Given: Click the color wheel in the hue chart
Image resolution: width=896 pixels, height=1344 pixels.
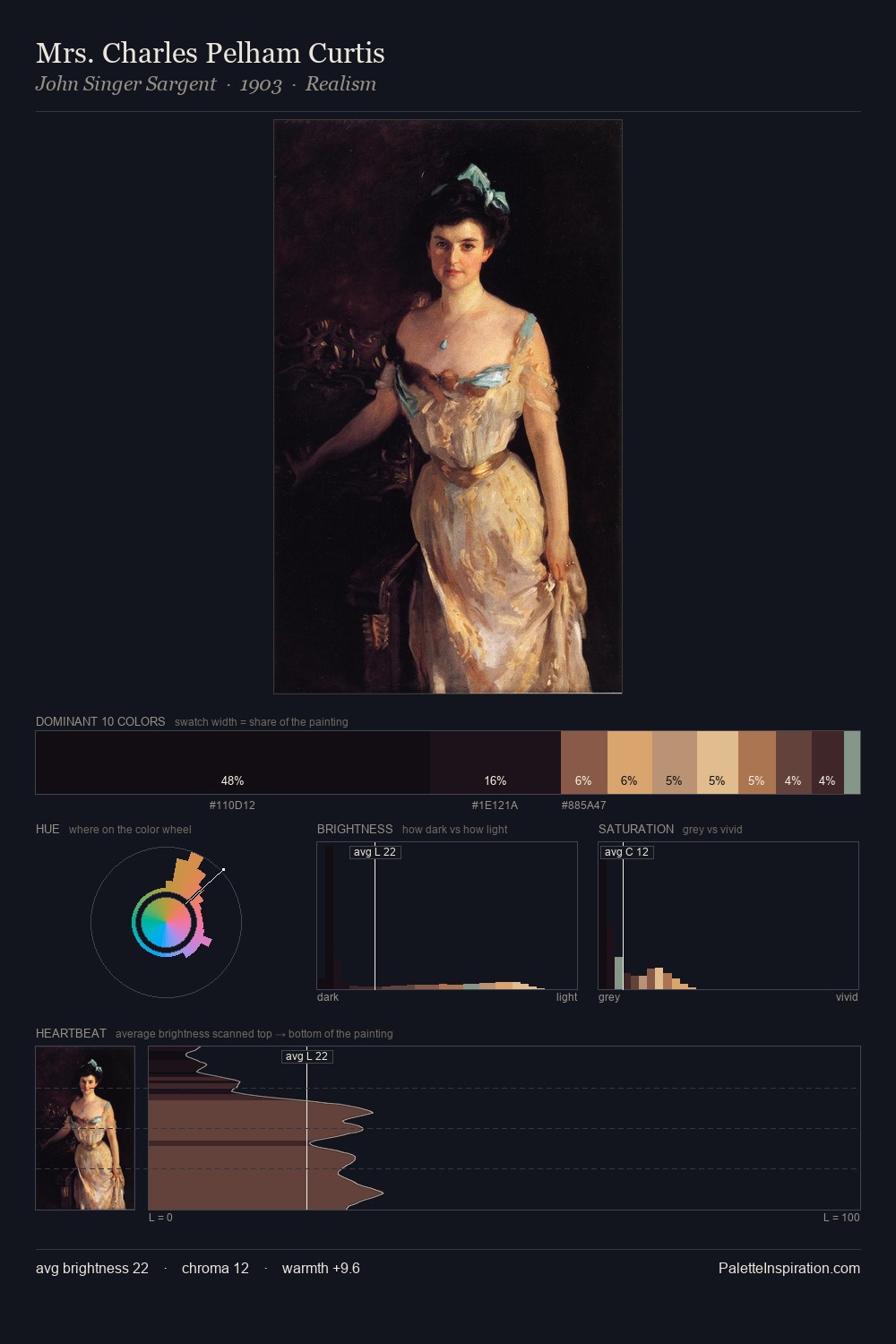Looking at the screenshot, I should coord(166,922).
